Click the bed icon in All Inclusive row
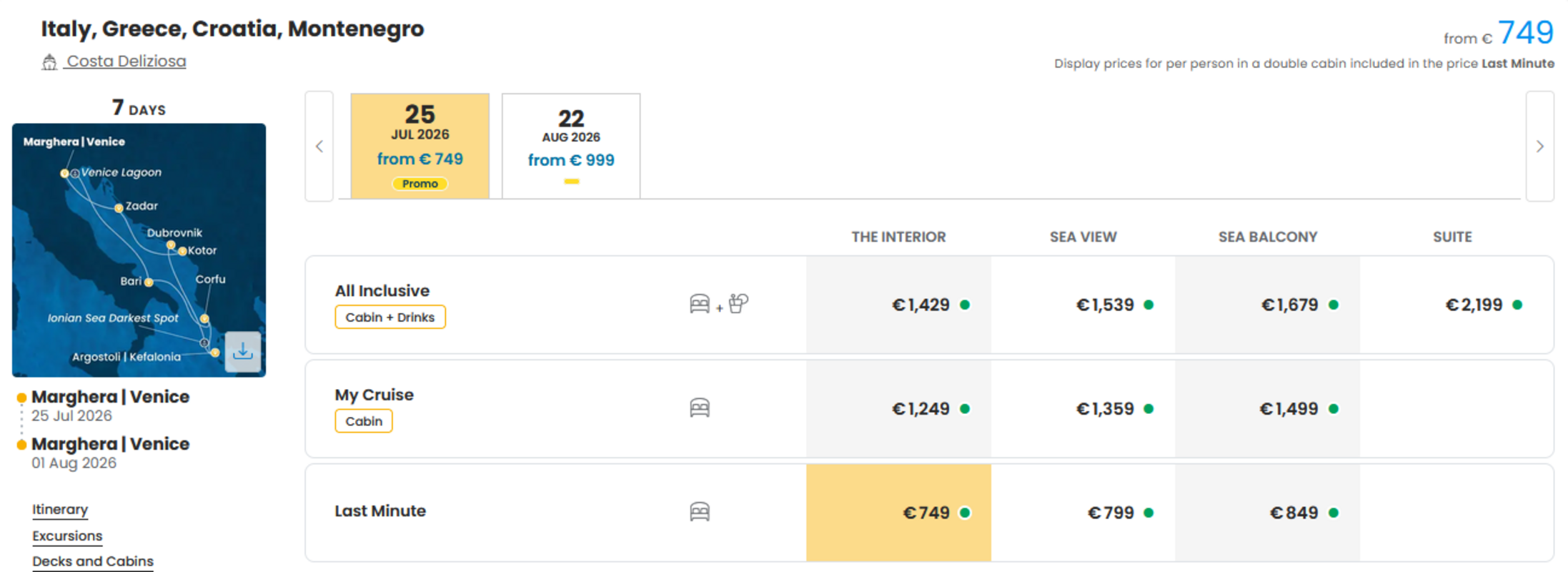Screen dimensions: 1568x572 [700, 304]
